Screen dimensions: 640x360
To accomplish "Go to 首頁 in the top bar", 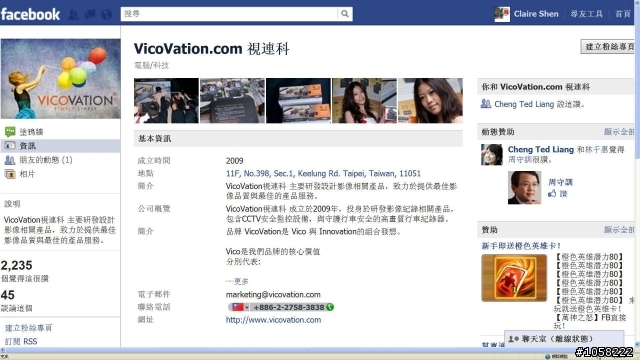I will [x=623, y=14].
